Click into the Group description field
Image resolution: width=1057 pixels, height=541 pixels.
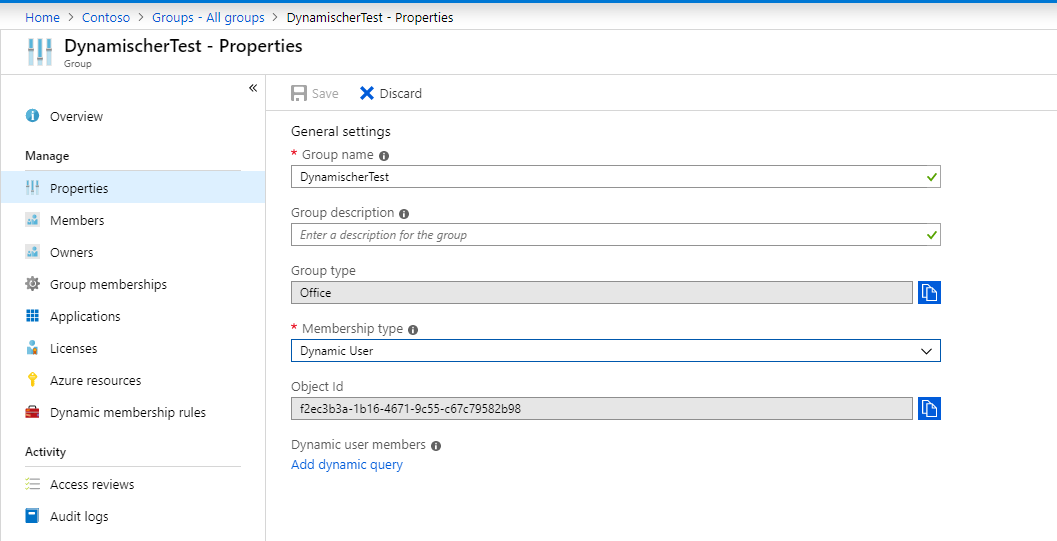click(x=615, y=234)
